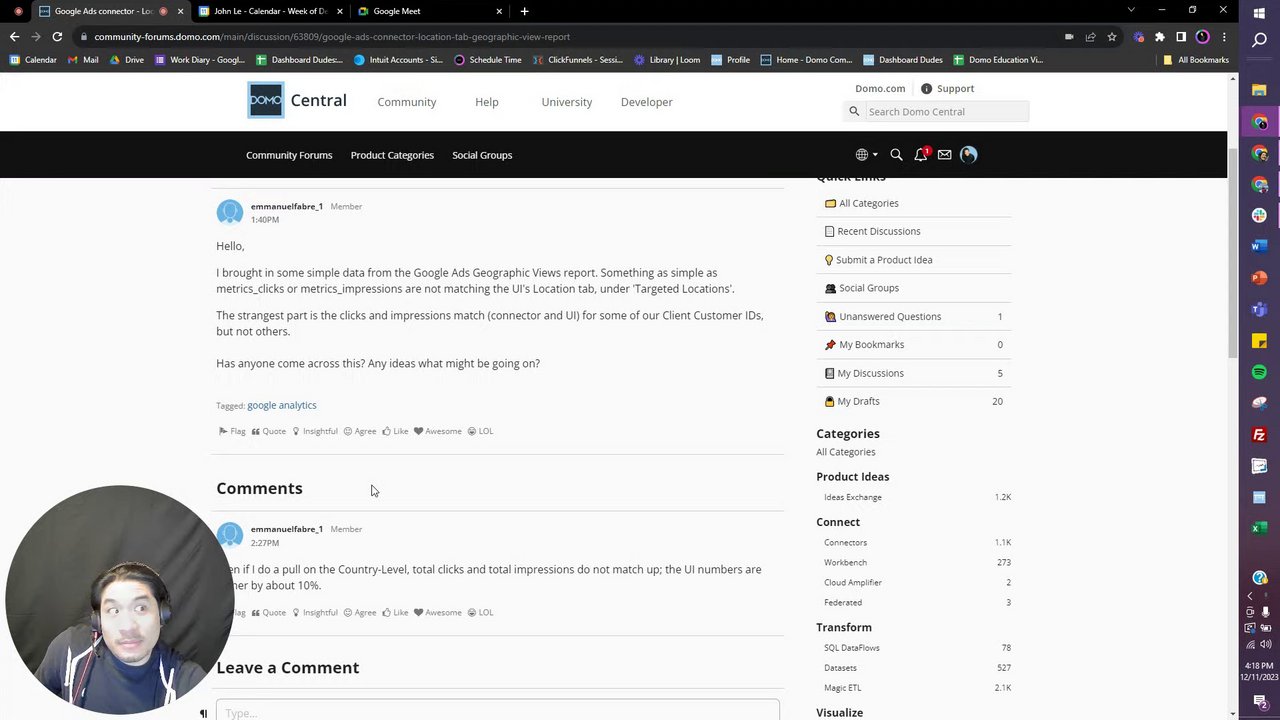1280x720 pixels.
Task: Open Connectors category
Action: click(845, 542)
